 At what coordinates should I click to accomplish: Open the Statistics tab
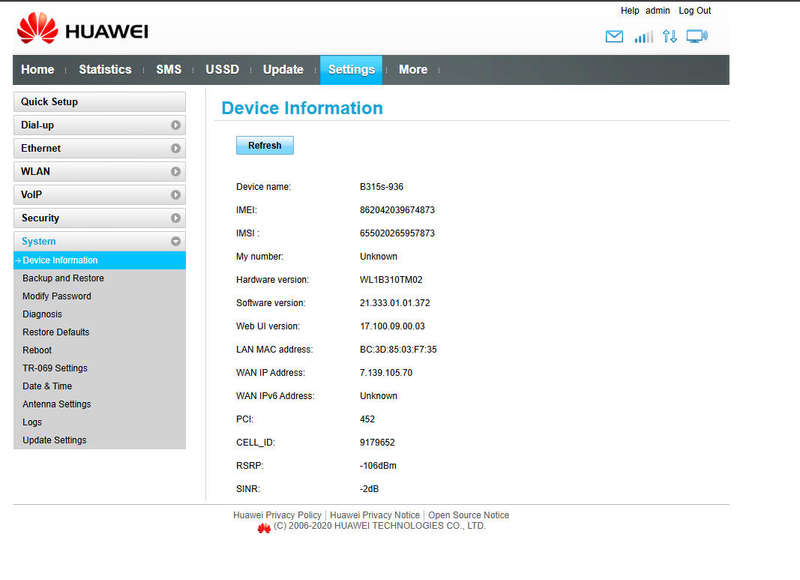click(105, 70)
